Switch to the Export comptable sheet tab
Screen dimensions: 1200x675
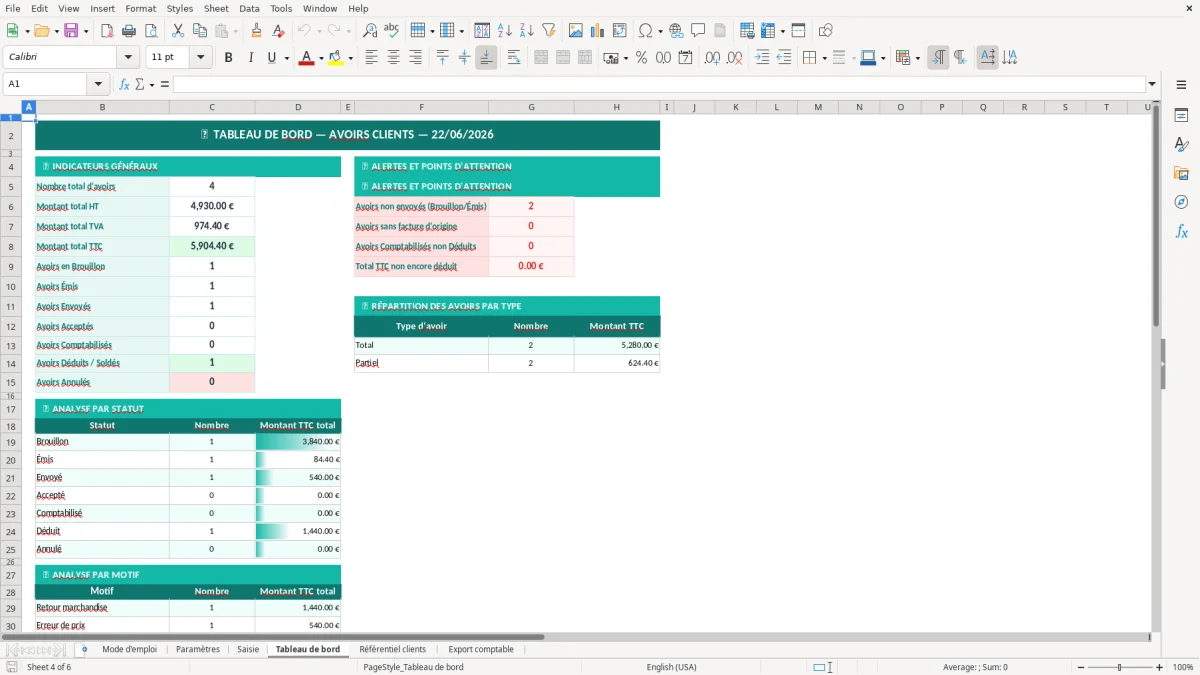point(481,649)
